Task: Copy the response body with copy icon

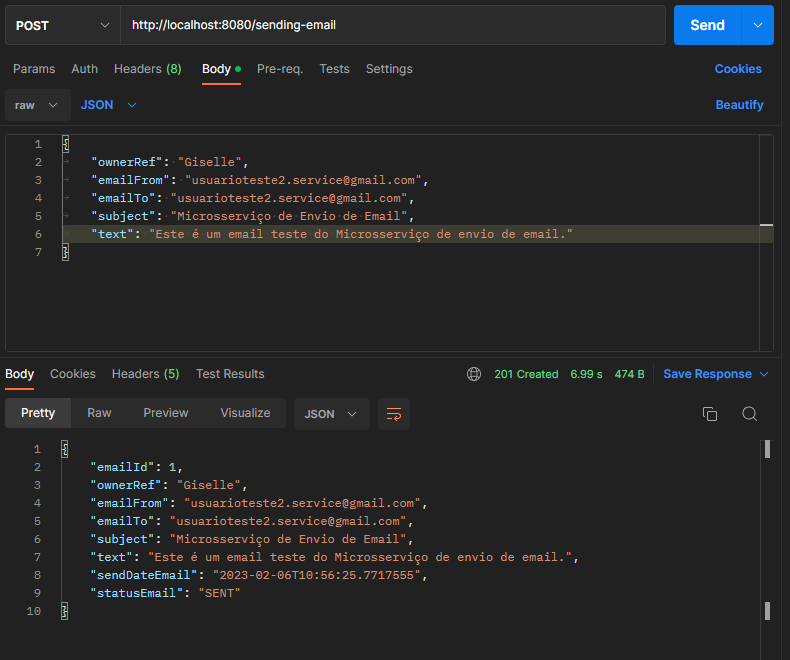Action: 710,414
